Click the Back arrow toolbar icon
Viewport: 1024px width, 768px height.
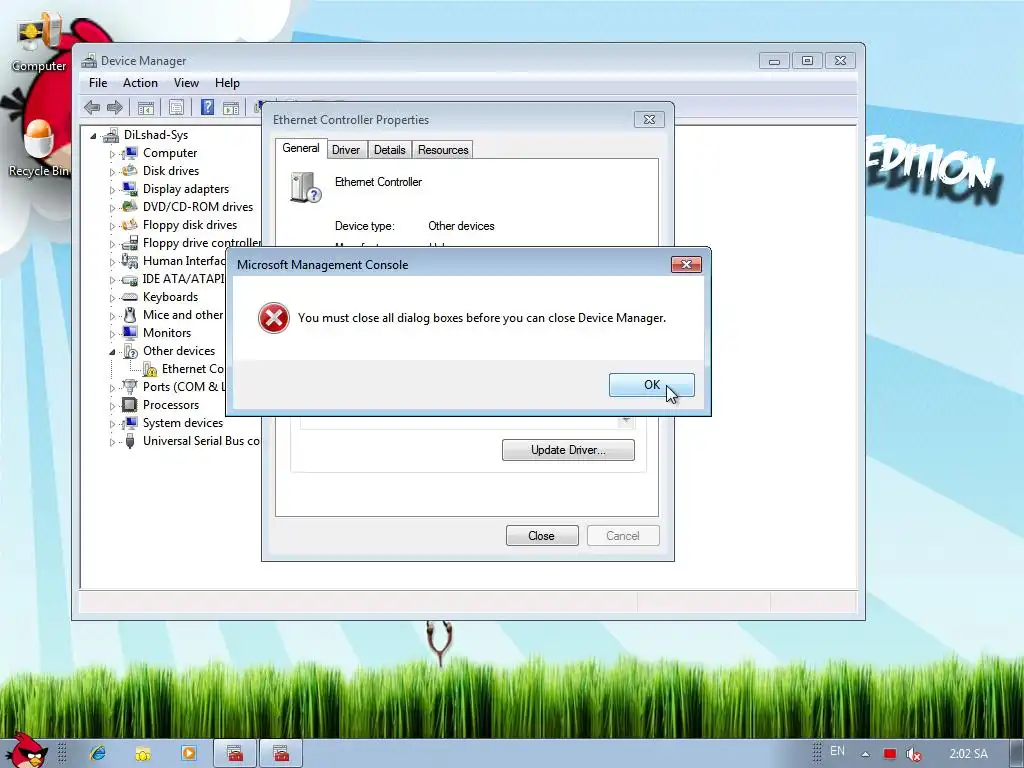point(92,108)
